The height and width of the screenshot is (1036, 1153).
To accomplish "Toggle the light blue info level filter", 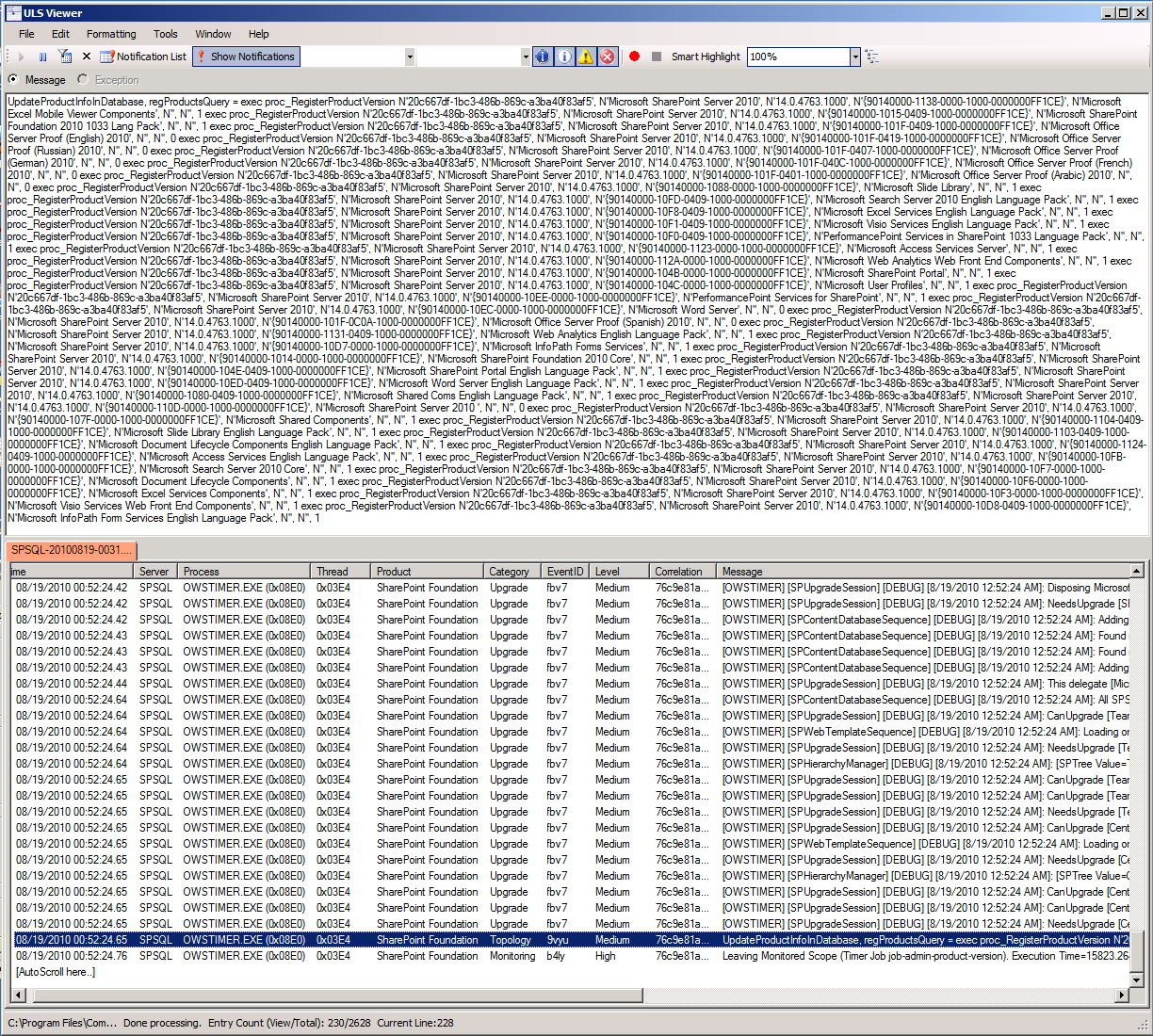I will tap(564, 57).
